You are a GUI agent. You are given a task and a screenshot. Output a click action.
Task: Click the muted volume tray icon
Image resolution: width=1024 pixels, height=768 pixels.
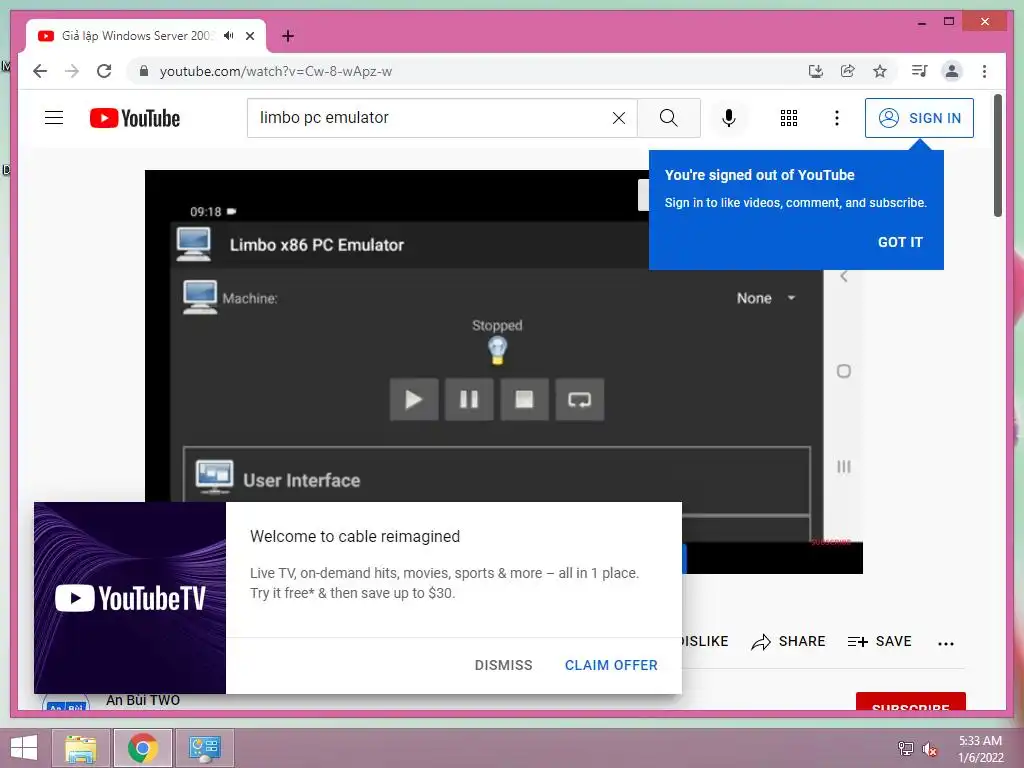(x=930, y=749)
